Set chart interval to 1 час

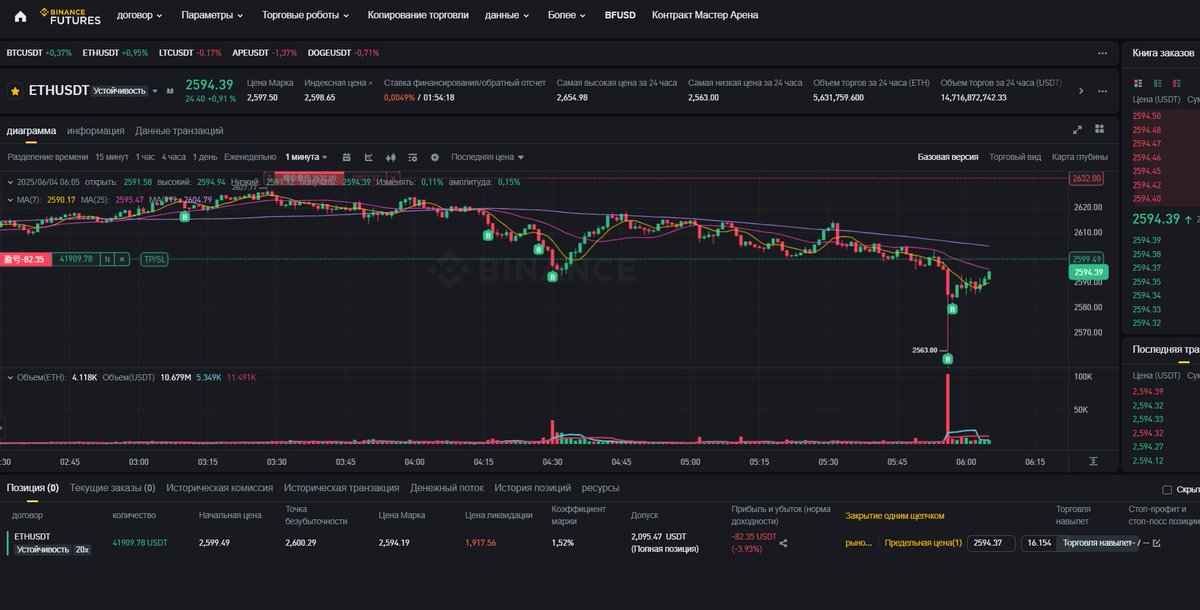click(146, 157)
